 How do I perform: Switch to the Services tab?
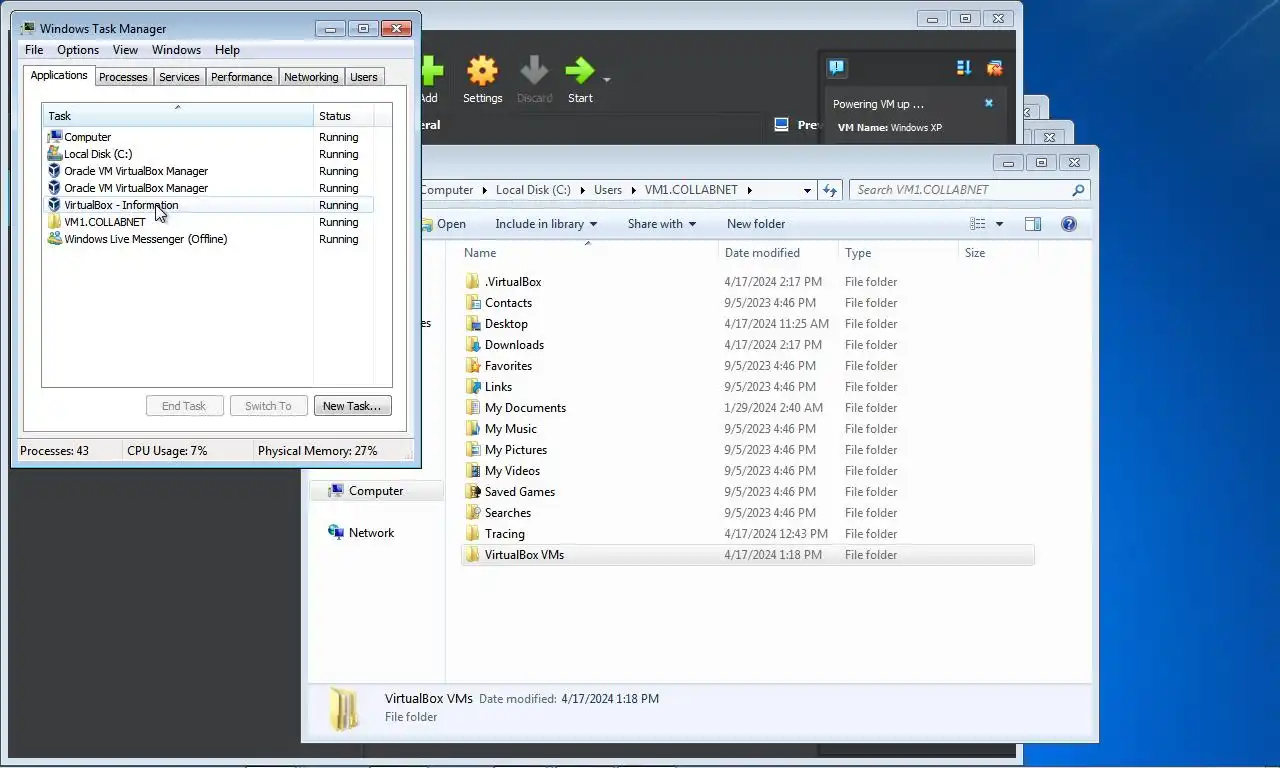179,77
